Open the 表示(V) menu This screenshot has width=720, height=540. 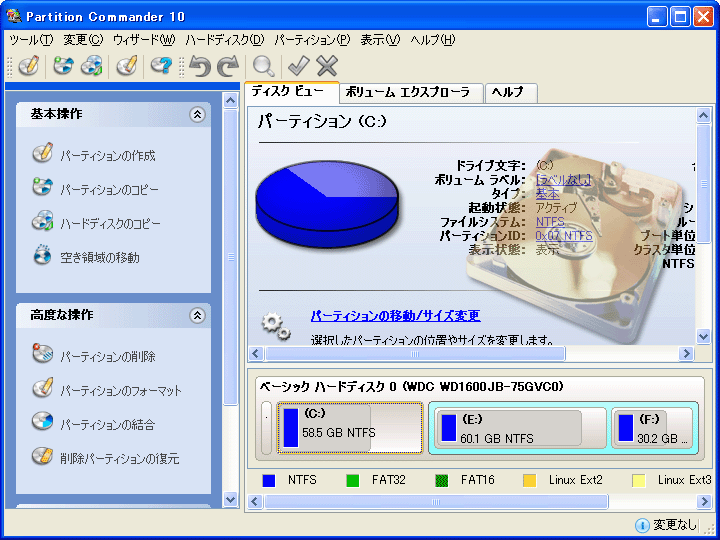(380, 40)
